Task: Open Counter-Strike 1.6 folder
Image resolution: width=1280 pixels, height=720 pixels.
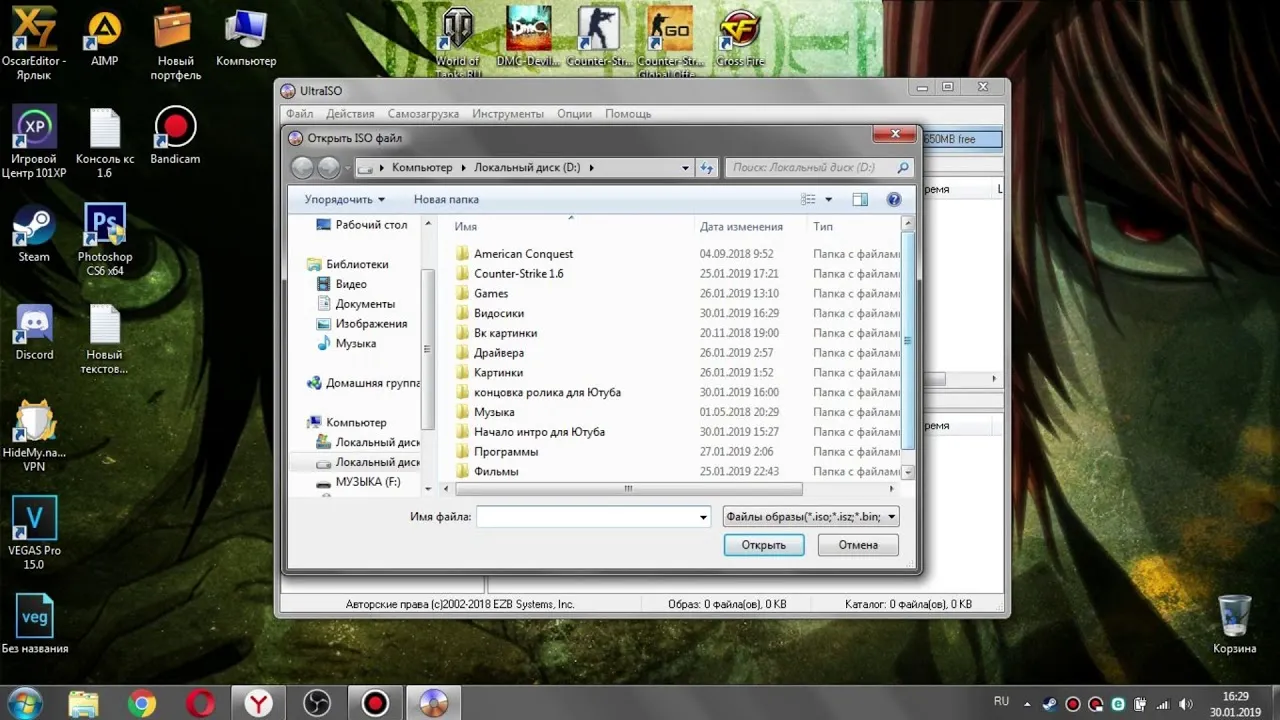Action: (x=518, y=274)
